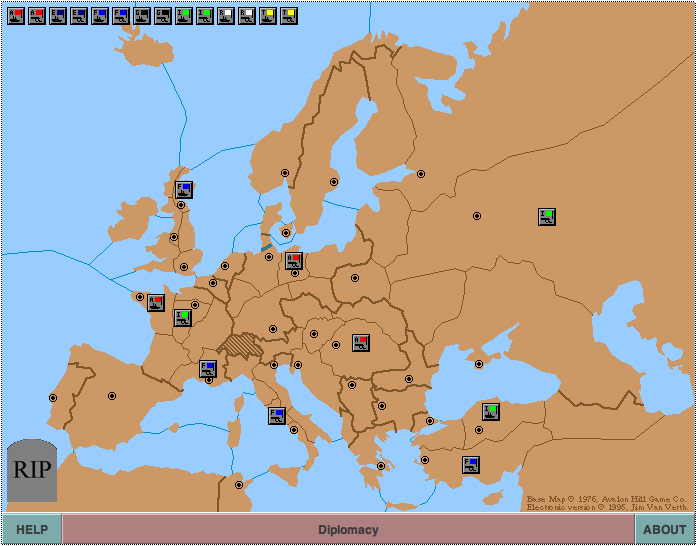Pick the Turkish fleet piece from the palette
Image resolution: width=700 pixels, height=546 pixels.
point(268,16)
